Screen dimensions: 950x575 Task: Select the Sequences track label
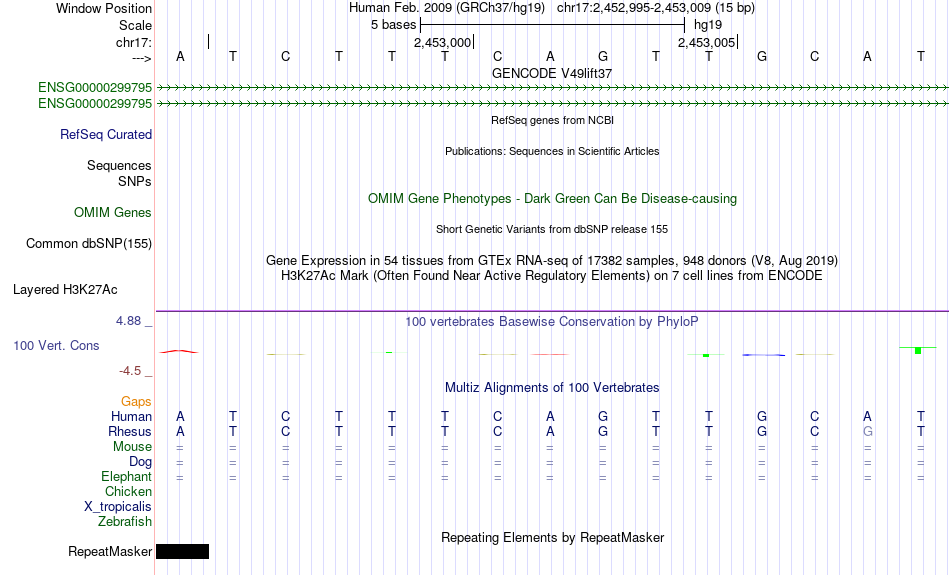tap(119, 165)
